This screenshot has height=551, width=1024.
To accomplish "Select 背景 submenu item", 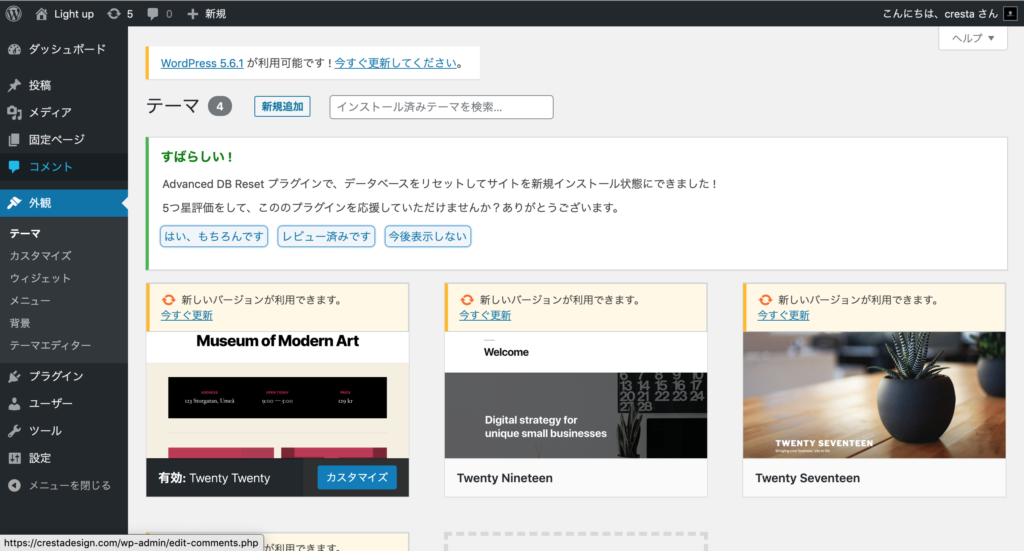I will [x=20, y=323].
